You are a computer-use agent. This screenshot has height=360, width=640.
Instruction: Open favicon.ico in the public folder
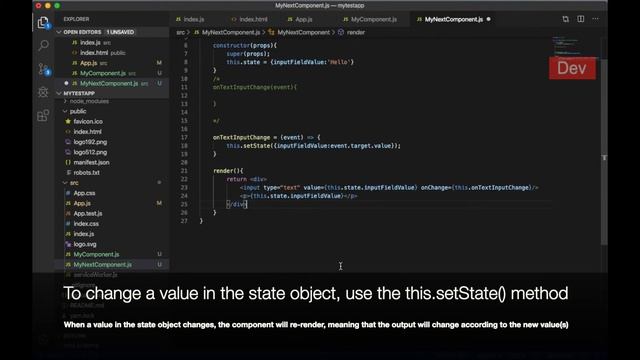pyautogui.click(x=88, y=122)
